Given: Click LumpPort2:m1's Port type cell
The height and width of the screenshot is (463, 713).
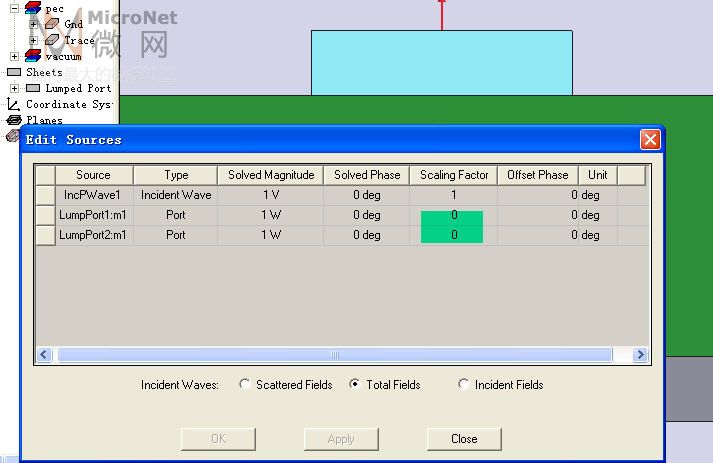Looking at the screenshot, I should 176,235.
